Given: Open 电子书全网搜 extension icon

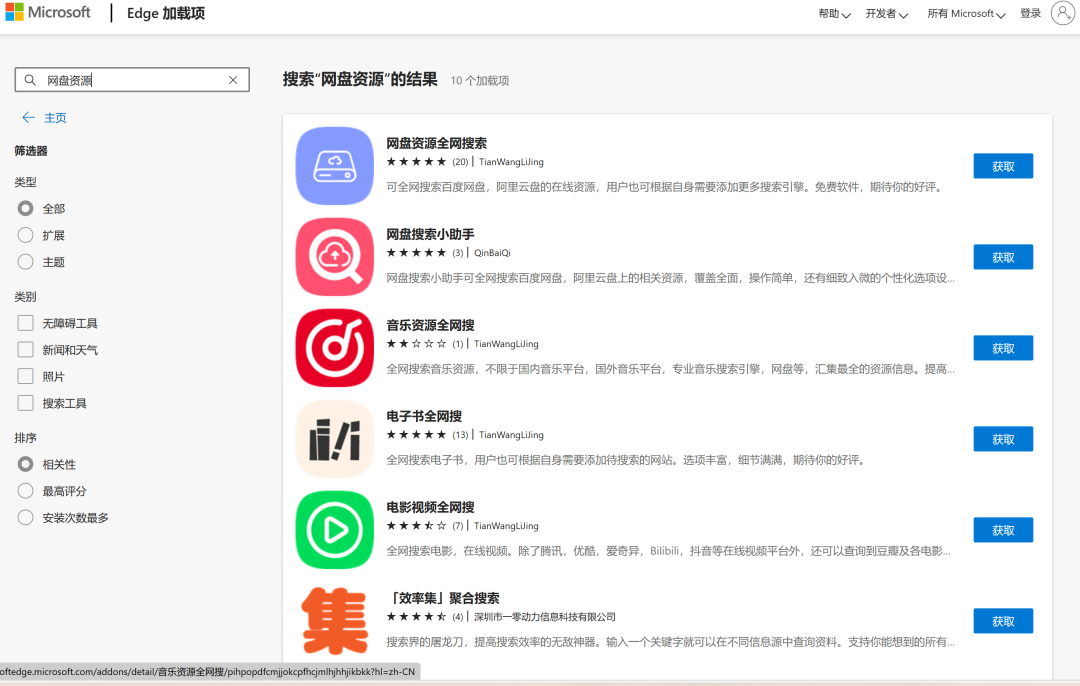Looking at the screenshot, I should (x=335, y=439).
